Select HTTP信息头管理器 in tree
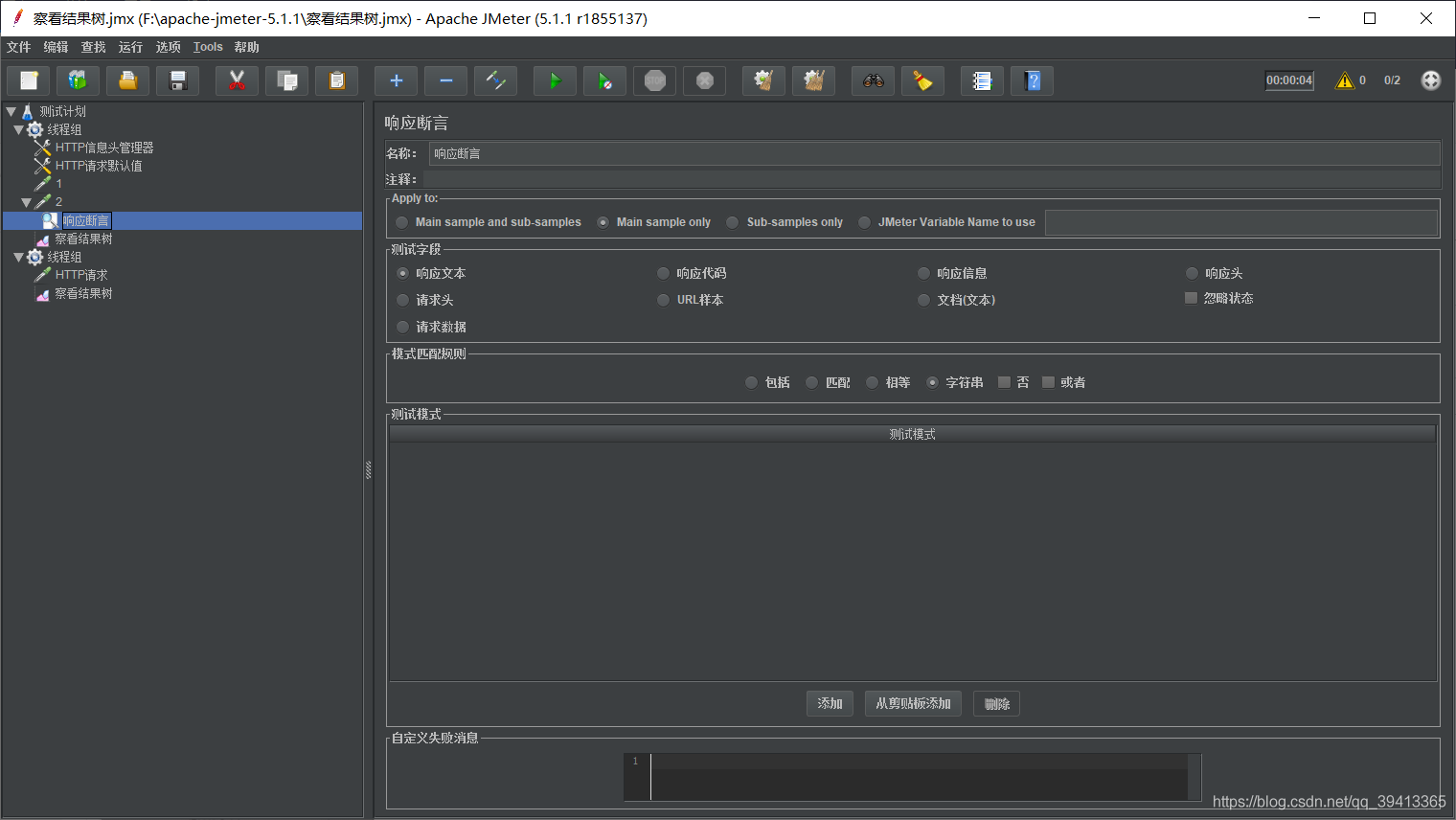This screenshot has width=1456, height=820. click(104, 148)
